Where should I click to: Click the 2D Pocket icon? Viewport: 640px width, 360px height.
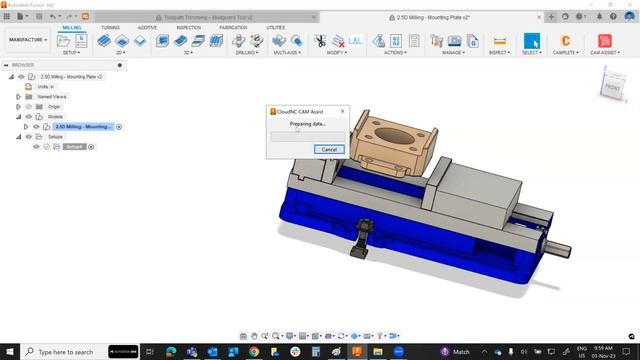click(122, 41)
